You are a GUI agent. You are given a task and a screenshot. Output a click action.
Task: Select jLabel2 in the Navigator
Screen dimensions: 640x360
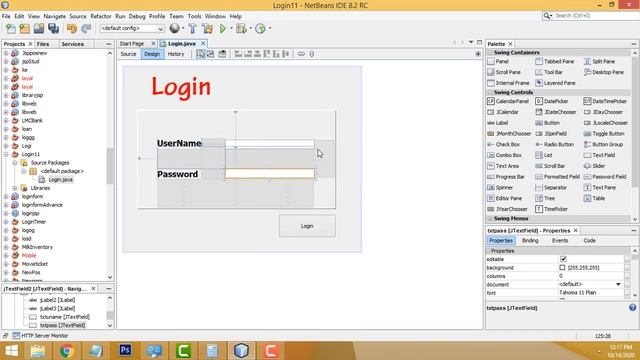[57, 300]
